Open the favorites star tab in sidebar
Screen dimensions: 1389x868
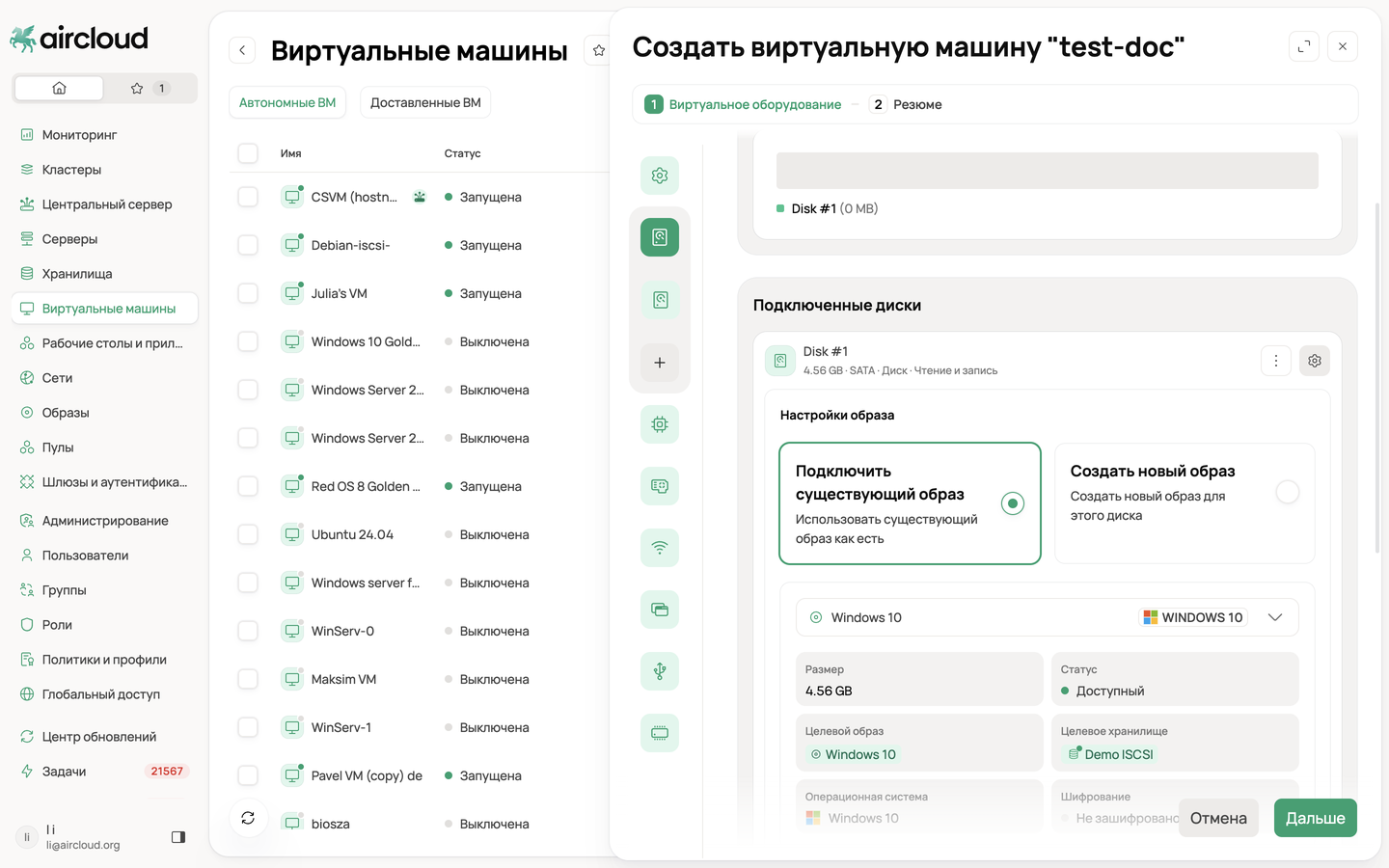(x=150, y=88)
